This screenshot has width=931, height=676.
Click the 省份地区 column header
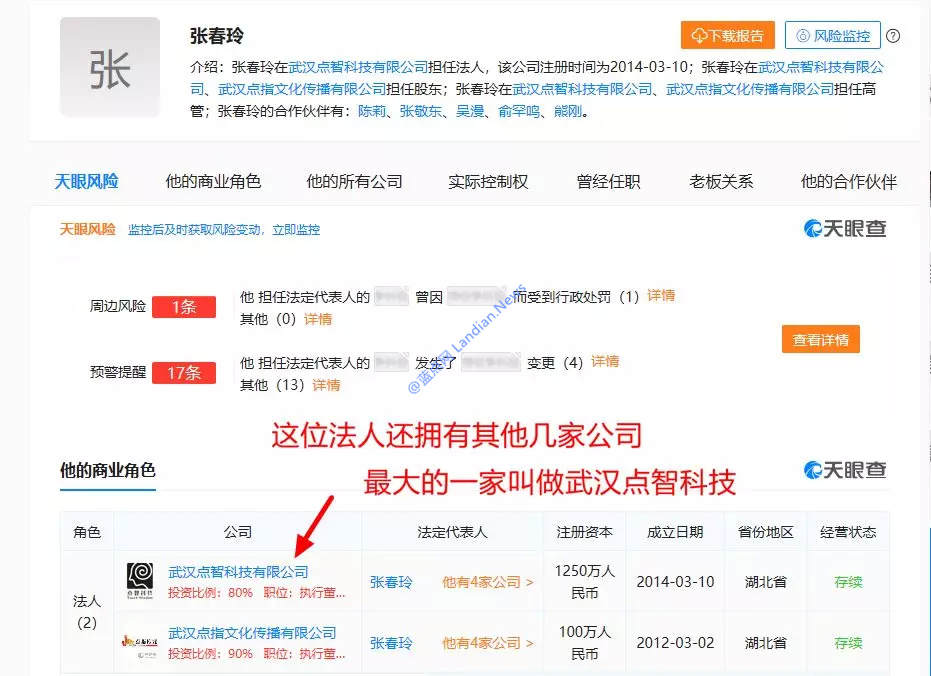[x=766, y=532]
